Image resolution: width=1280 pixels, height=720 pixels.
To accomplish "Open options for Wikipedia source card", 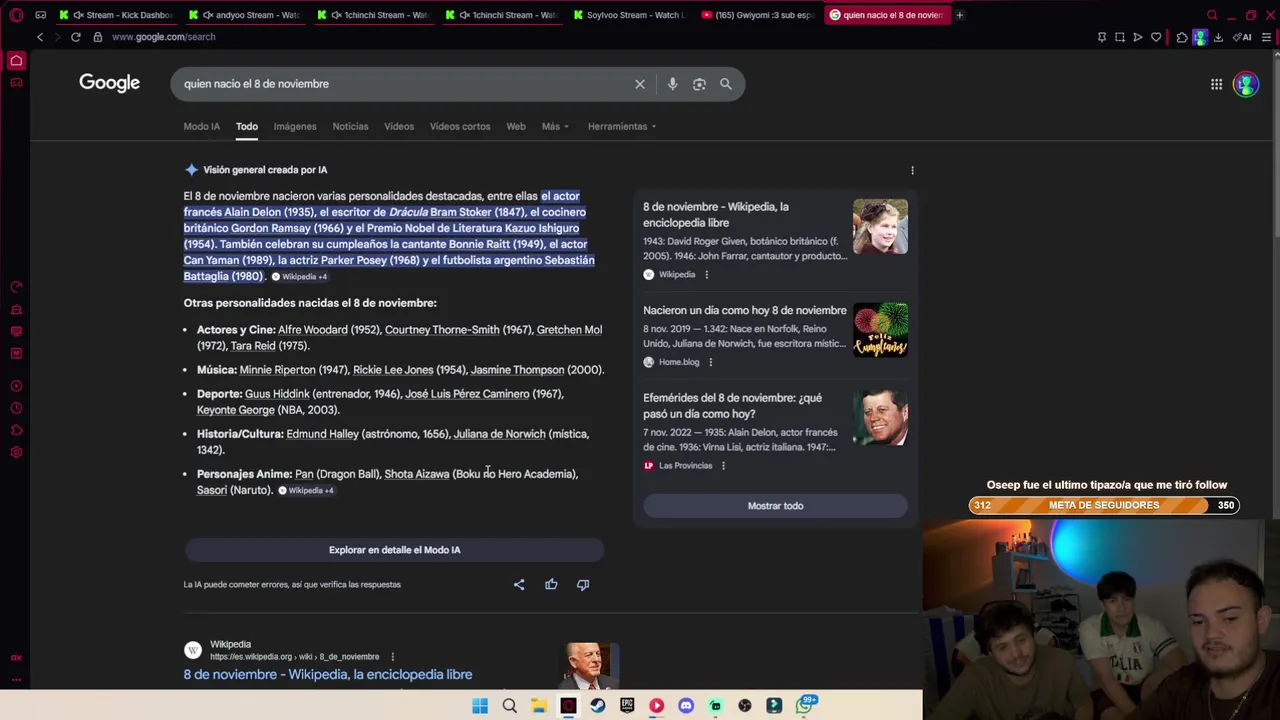I will click(706, 274).
